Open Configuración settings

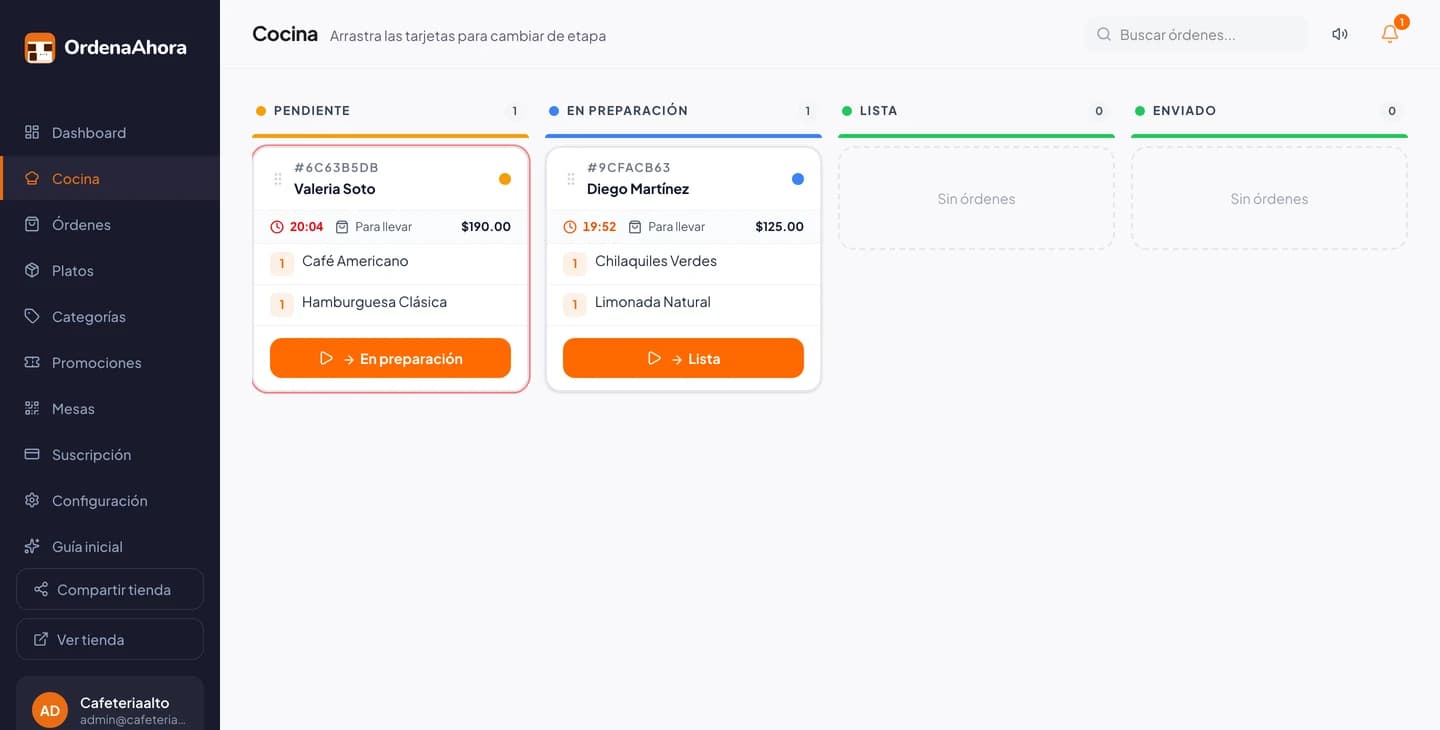pos(110,501)
